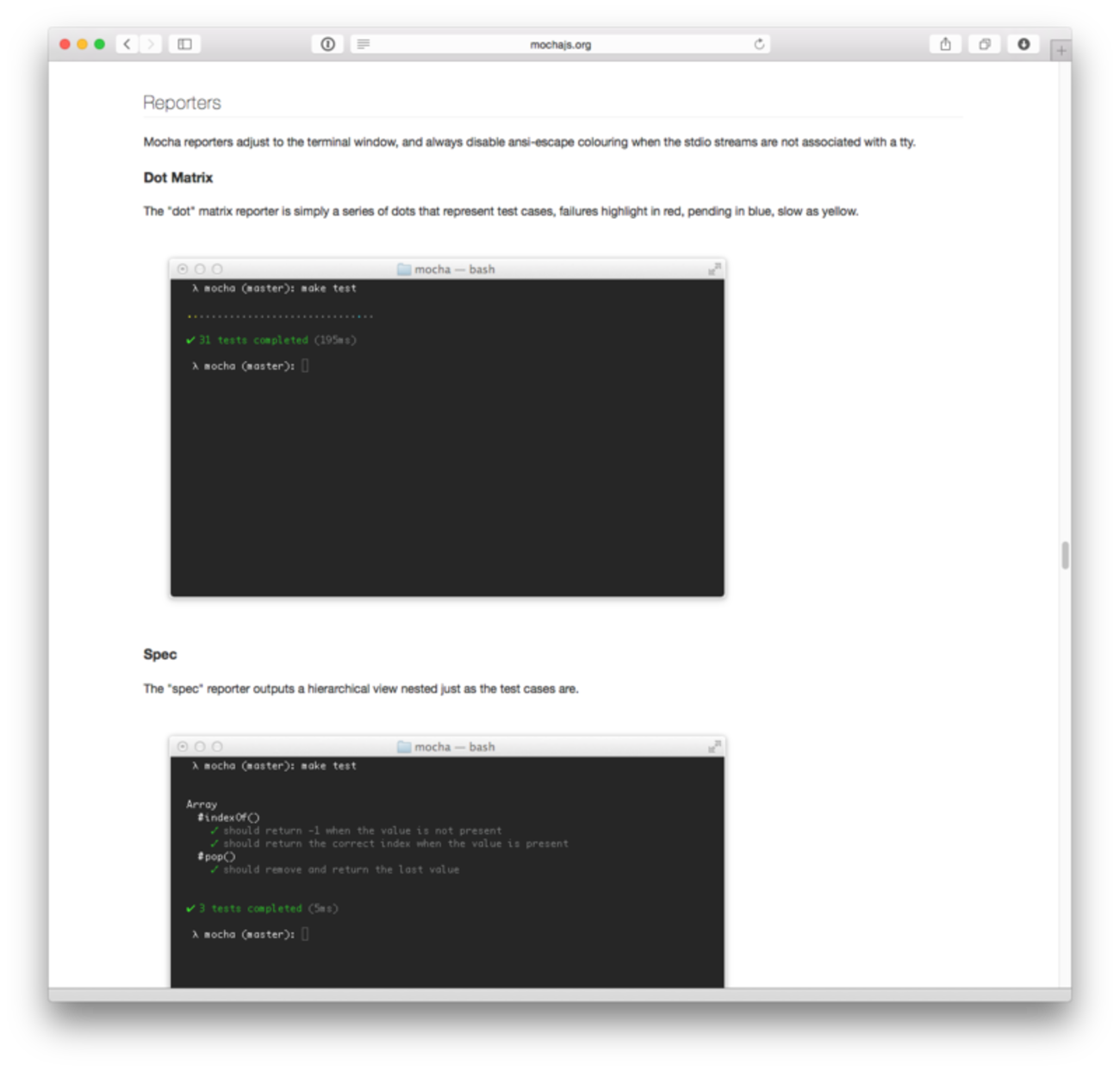Click the "Array" line in the Spec terminal

tap(202, 804)
